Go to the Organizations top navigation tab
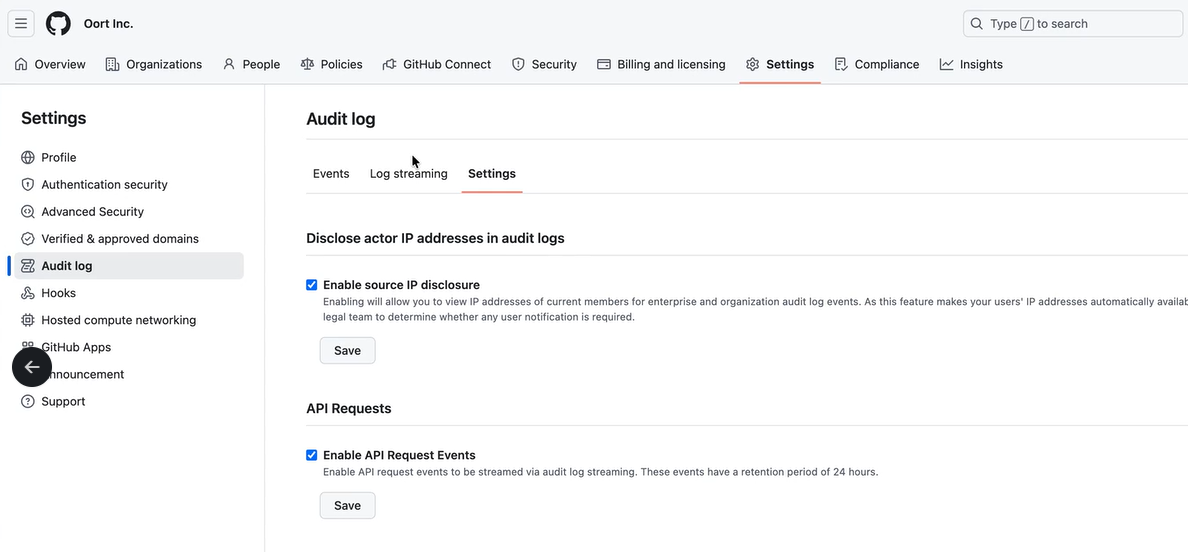This screenshot has width=1188, height=552. point(154,64)
